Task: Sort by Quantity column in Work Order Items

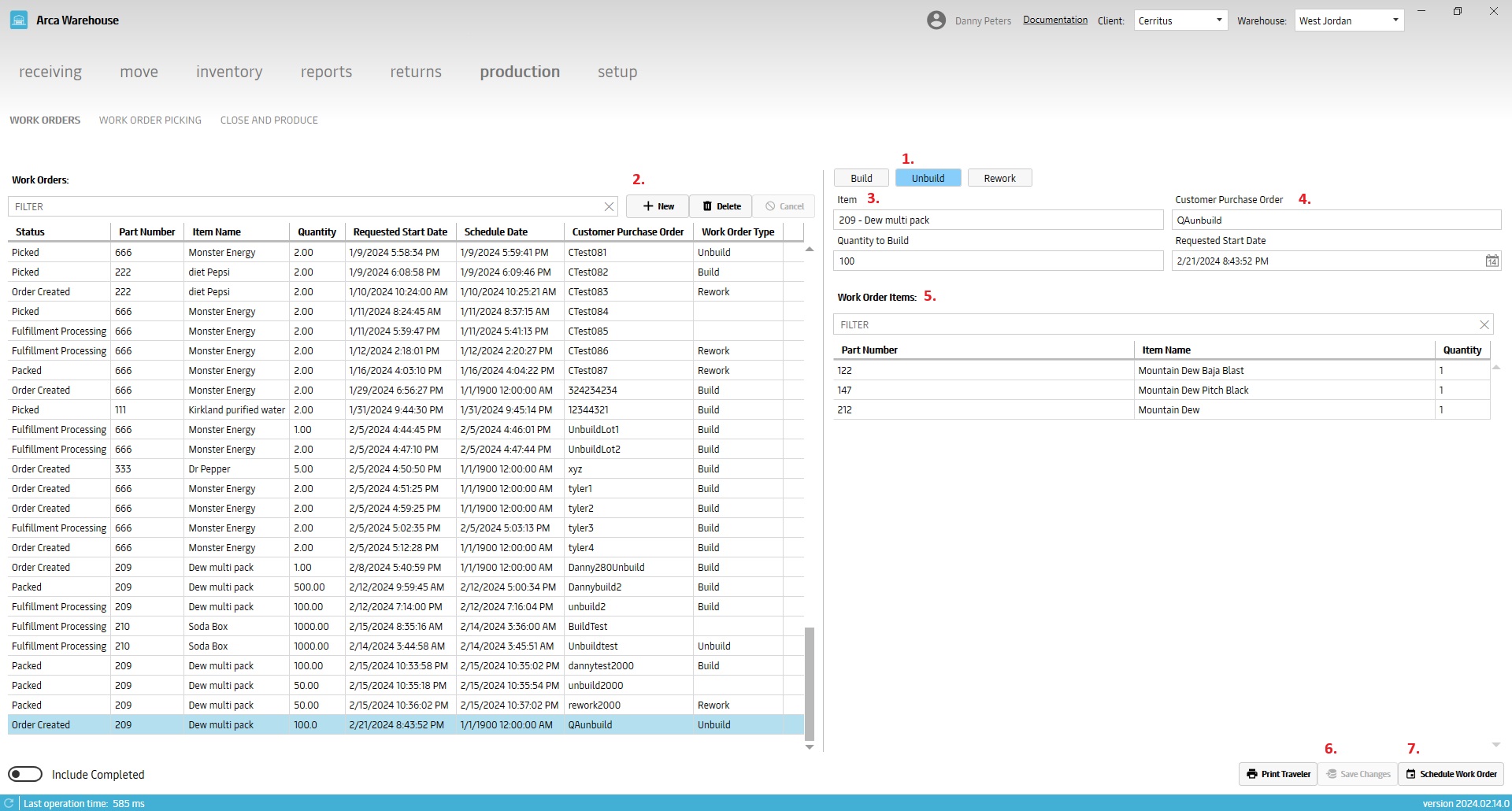Action: coord(1462,350)
